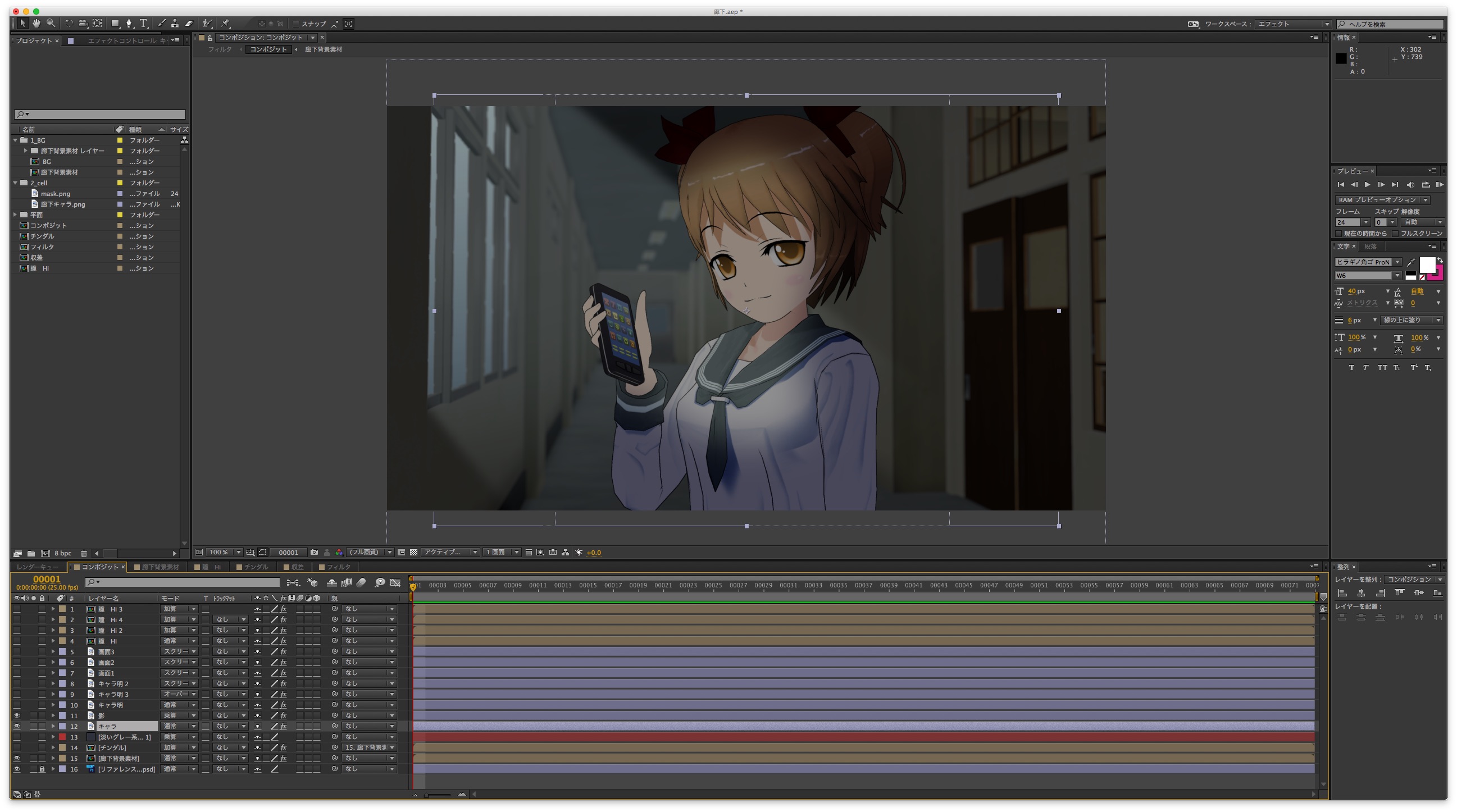Select the mask.png file in Project
Image resolution: width=1457 pixels, height=812 pixels.
coord(56,193)
